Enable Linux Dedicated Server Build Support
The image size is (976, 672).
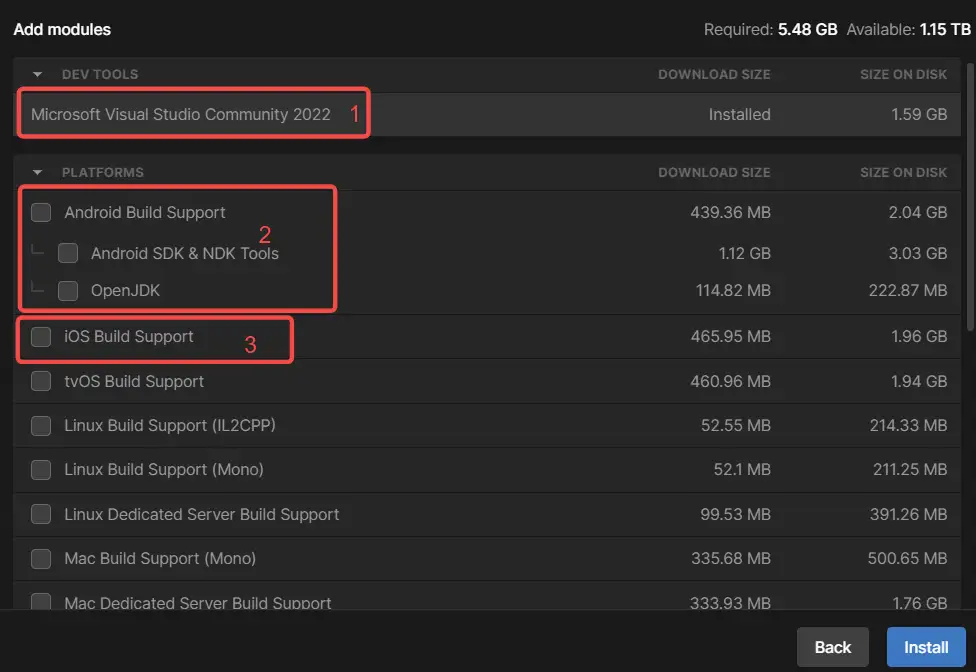pyautogui.click(x=41, y=514)
